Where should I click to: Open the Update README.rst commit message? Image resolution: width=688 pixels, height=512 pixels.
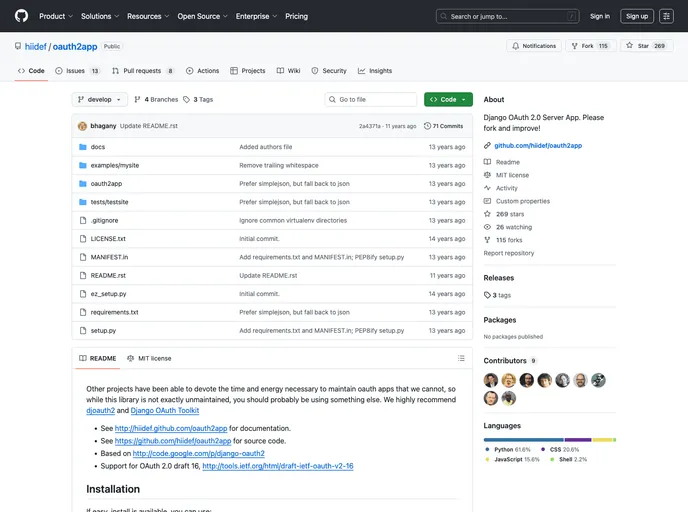coord(149,126)
